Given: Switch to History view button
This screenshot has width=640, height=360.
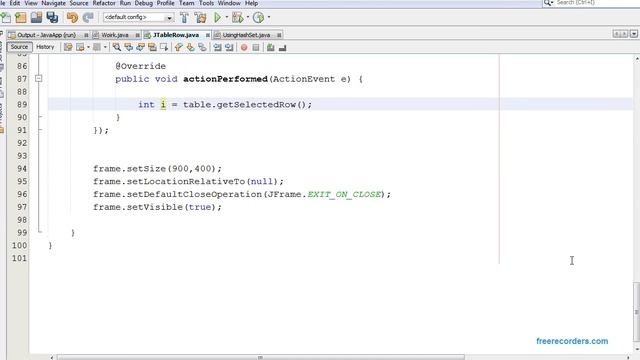Looking at the screenshot, I should pos(45,47).
